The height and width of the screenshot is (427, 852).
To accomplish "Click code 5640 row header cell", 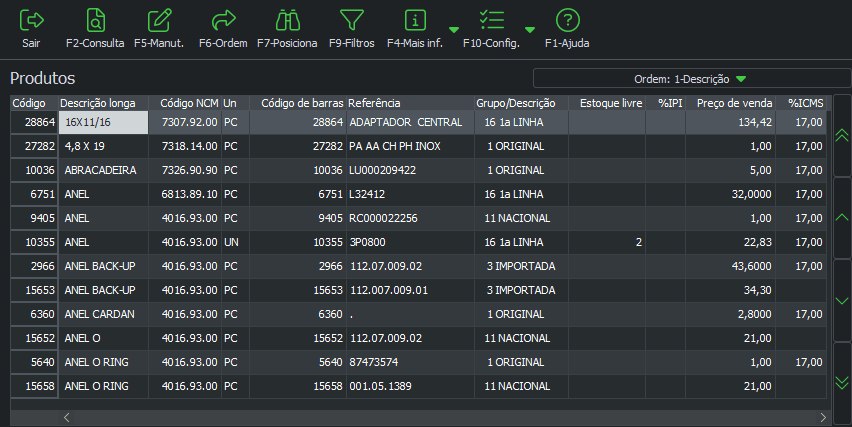I will tap(34, 362).
